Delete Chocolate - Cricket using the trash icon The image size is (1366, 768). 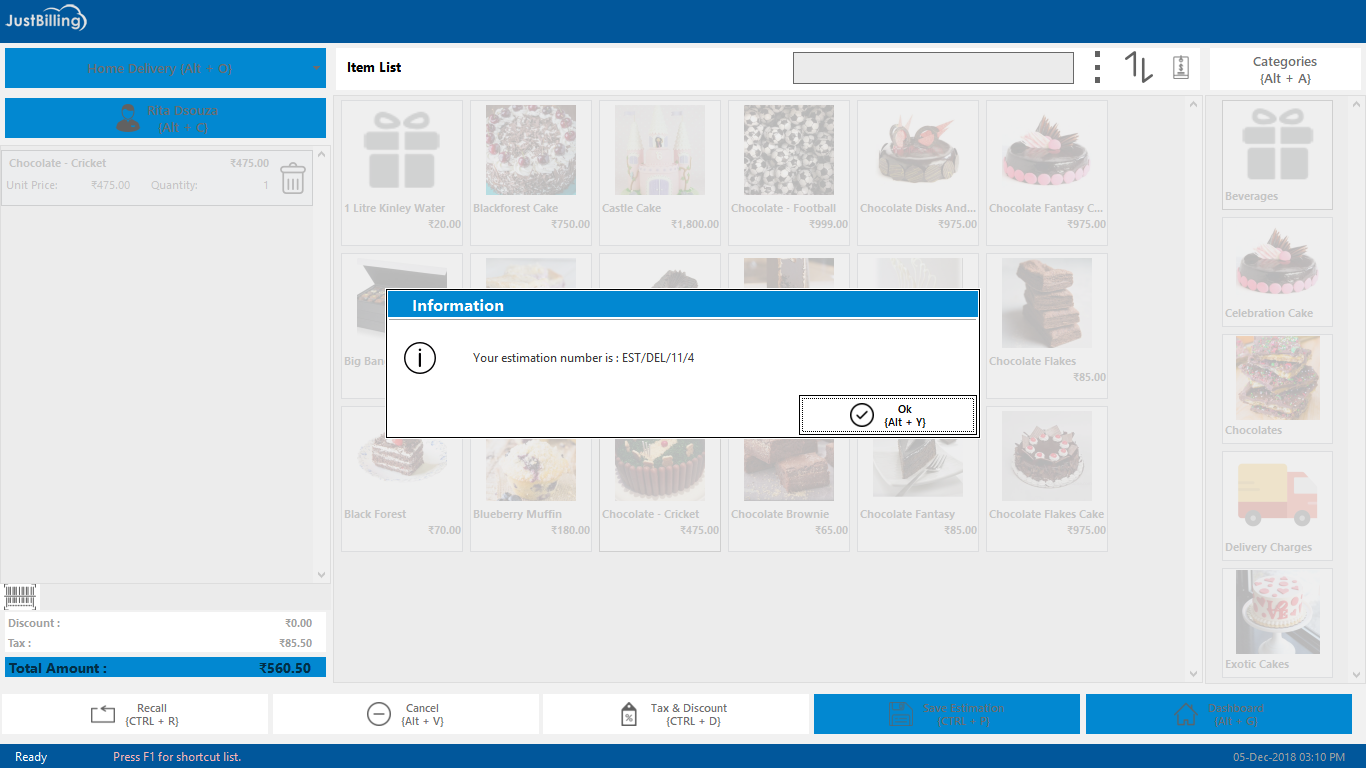[292, 178]
